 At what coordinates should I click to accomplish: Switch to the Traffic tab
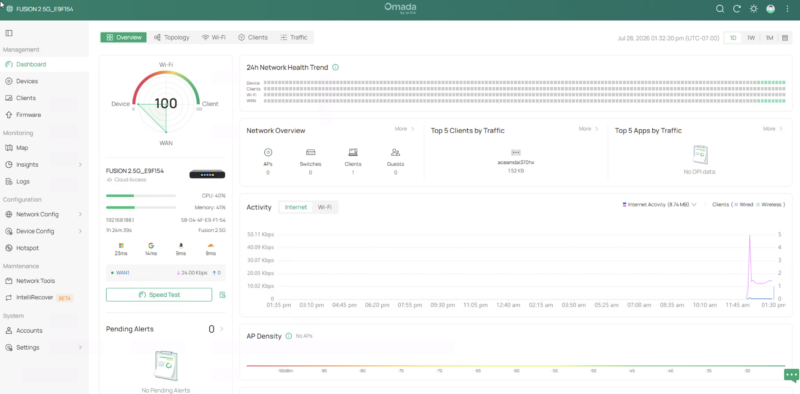coord(294,37)
